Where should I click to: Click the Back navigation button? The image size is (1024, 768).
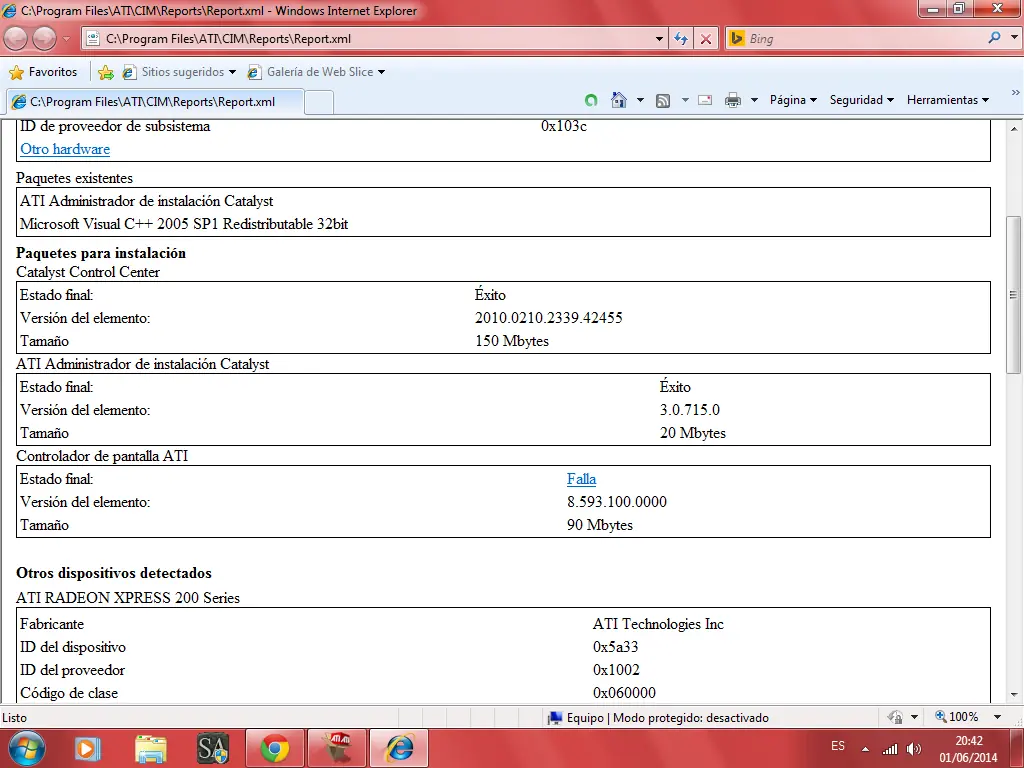[x=15, y=39]
